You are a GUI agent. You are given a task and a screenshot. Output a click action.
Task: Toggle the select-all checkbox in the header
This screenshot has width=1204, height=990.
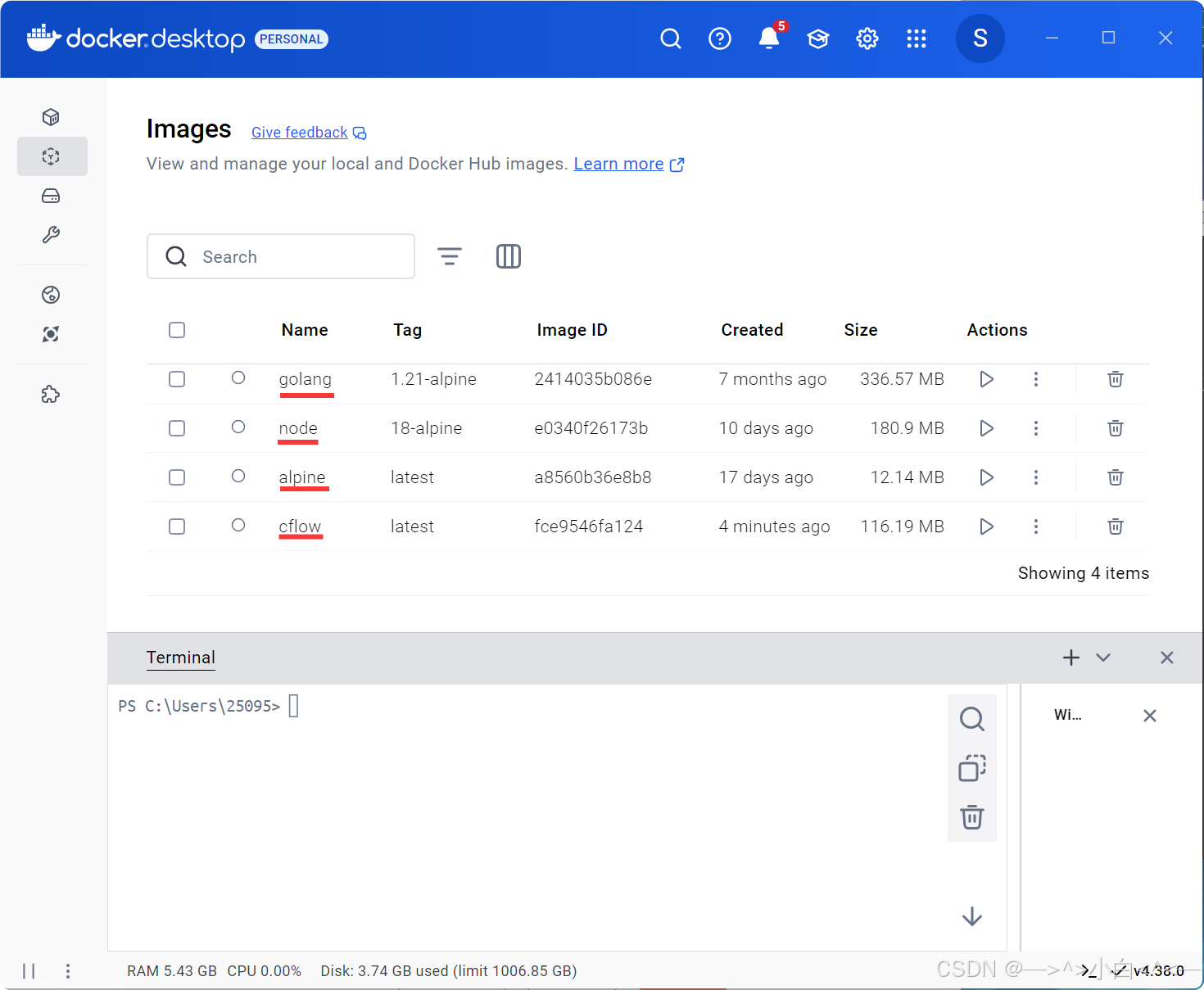click(177, 330)
